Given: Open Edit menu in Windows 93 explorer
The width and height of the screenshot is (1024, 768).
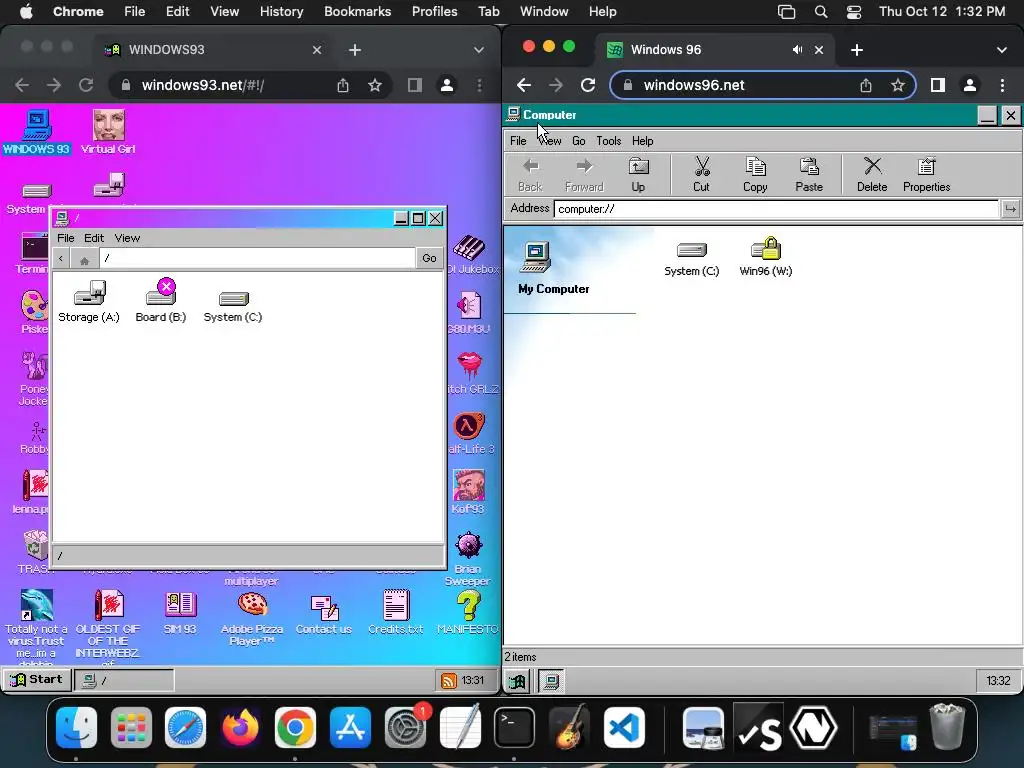Looking at the screenshot, I should click(x=94, y=238).
